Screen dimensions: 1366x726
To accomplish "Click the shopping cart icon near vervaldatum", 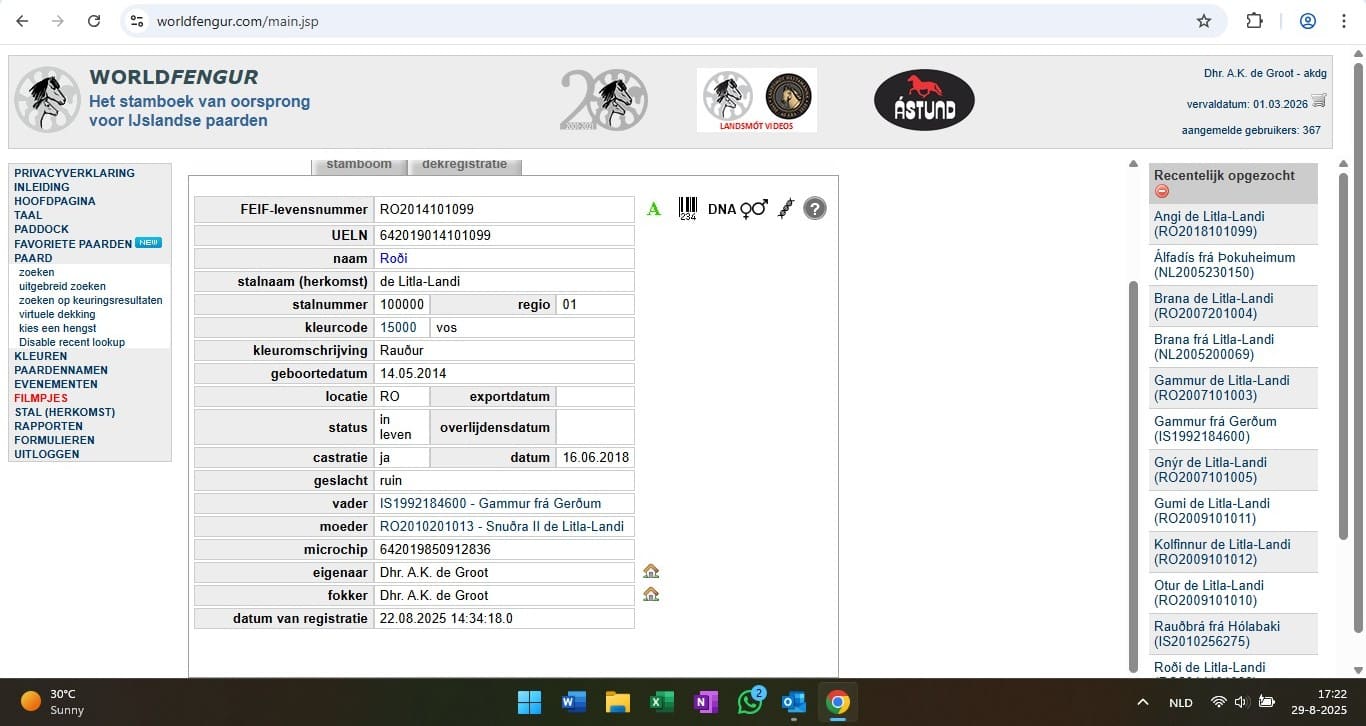I will pos(1319,101).
